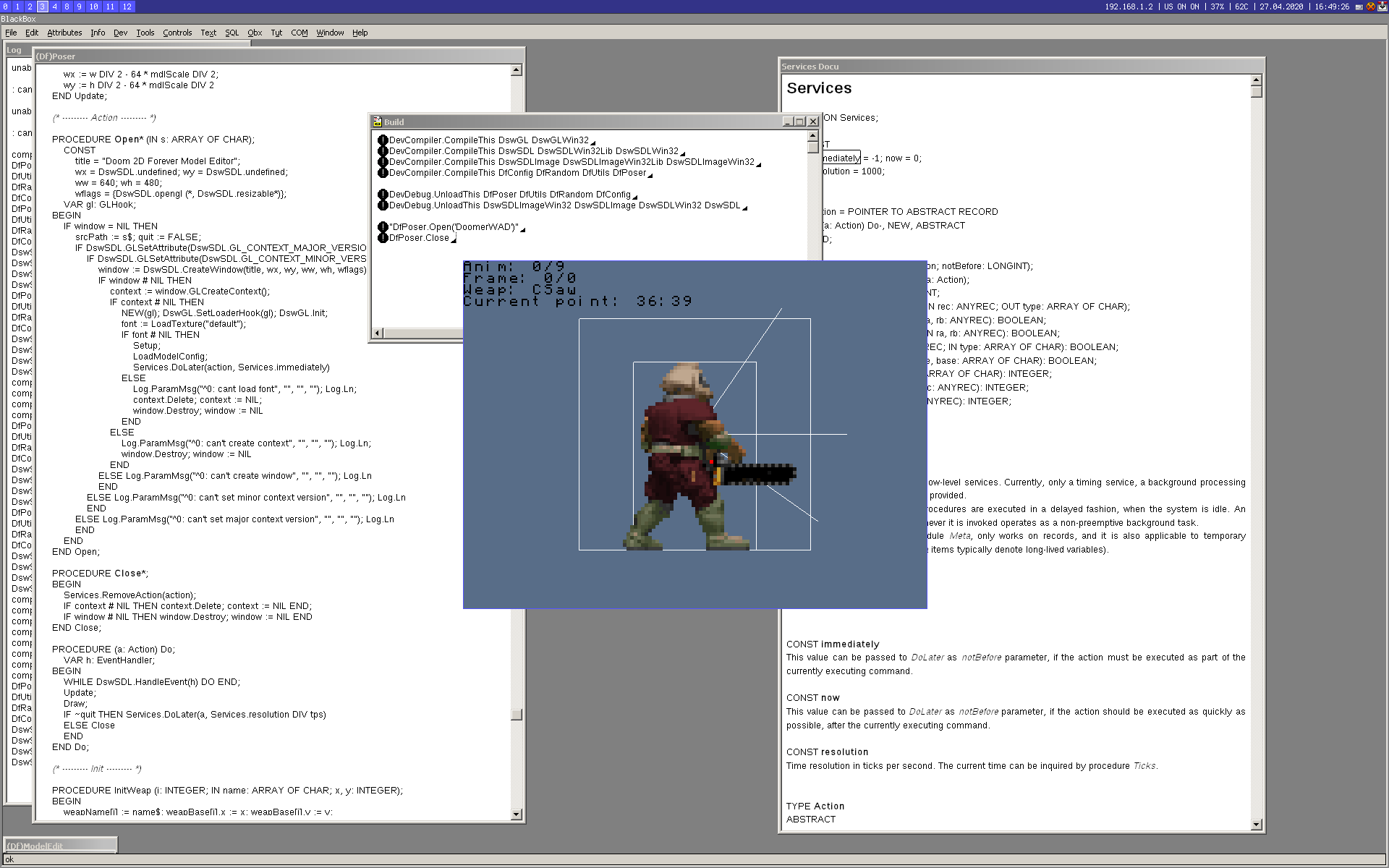Click the 'Anim: 0/9' readout
The width and height of the screenshot is (1389, 868).
tap(514, 267)
